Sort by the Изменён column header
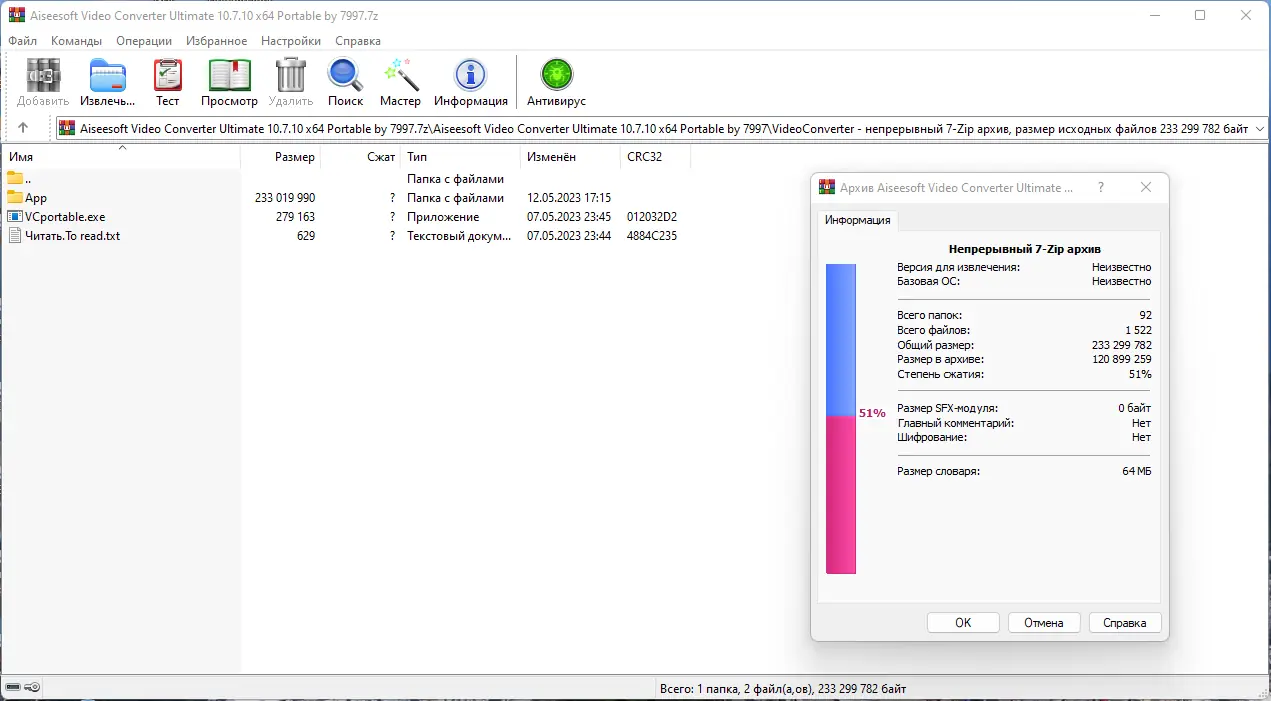 570,157
